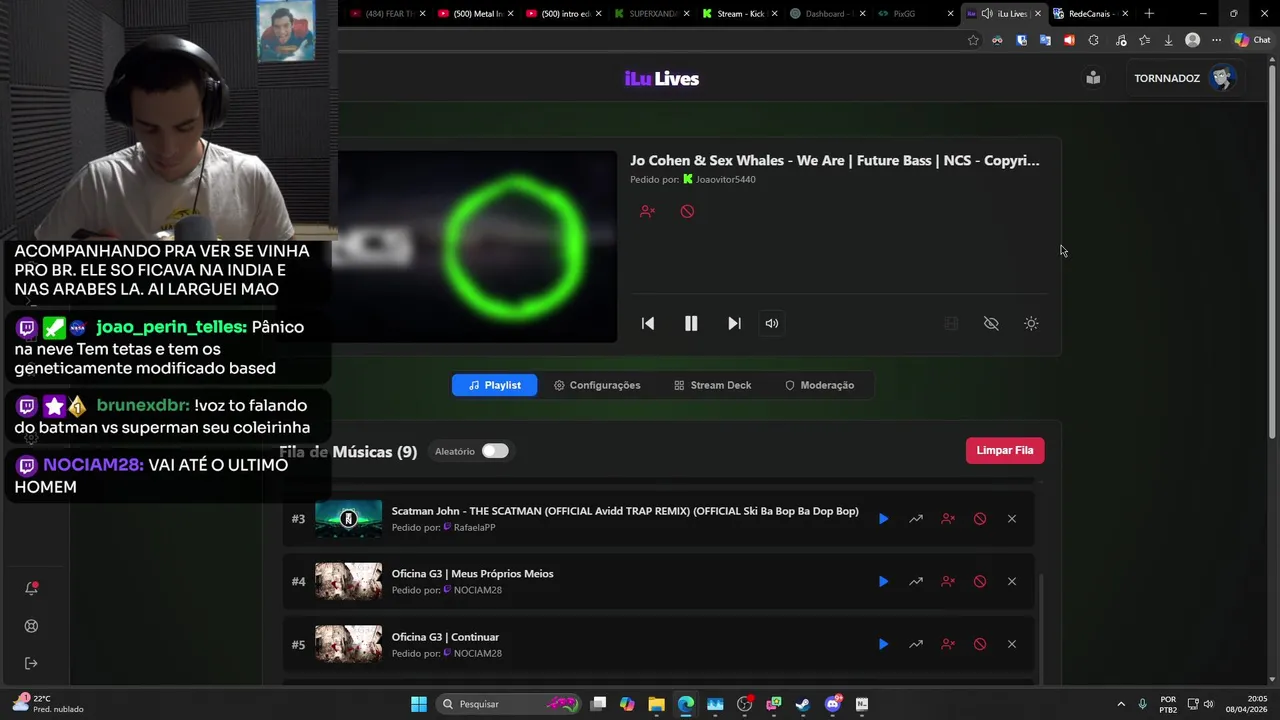Toggle the Aleatório shuffle switch

495,451
